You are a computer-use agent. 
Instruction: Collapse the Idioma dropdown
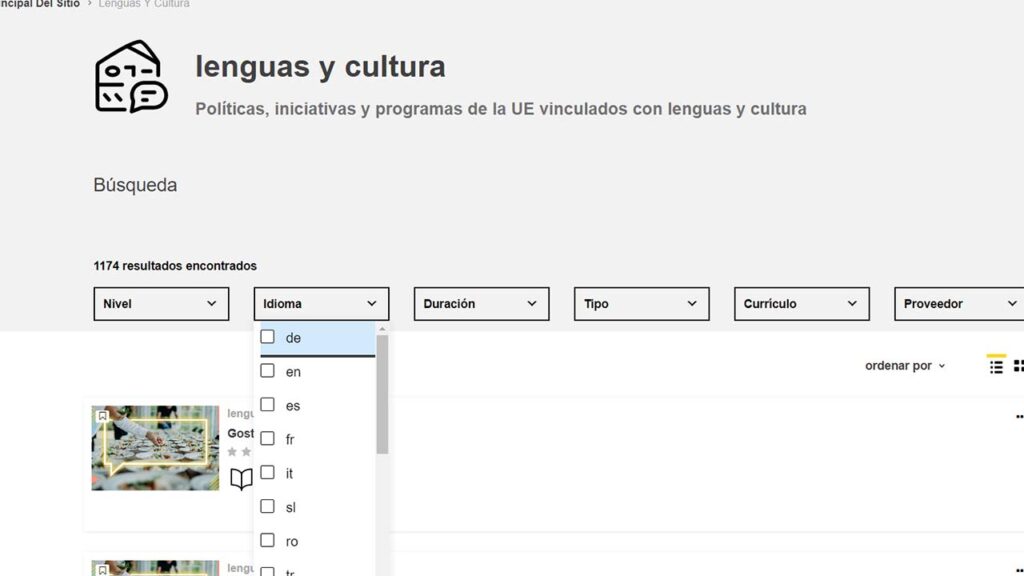321,304
